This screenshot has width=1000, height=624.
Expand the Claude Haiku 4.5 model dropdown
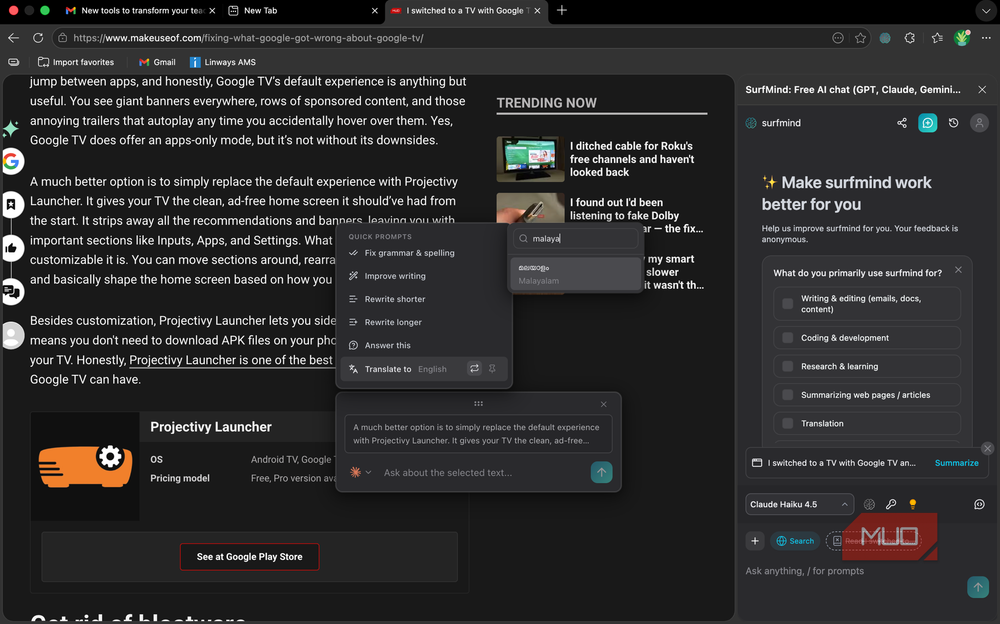799,504
